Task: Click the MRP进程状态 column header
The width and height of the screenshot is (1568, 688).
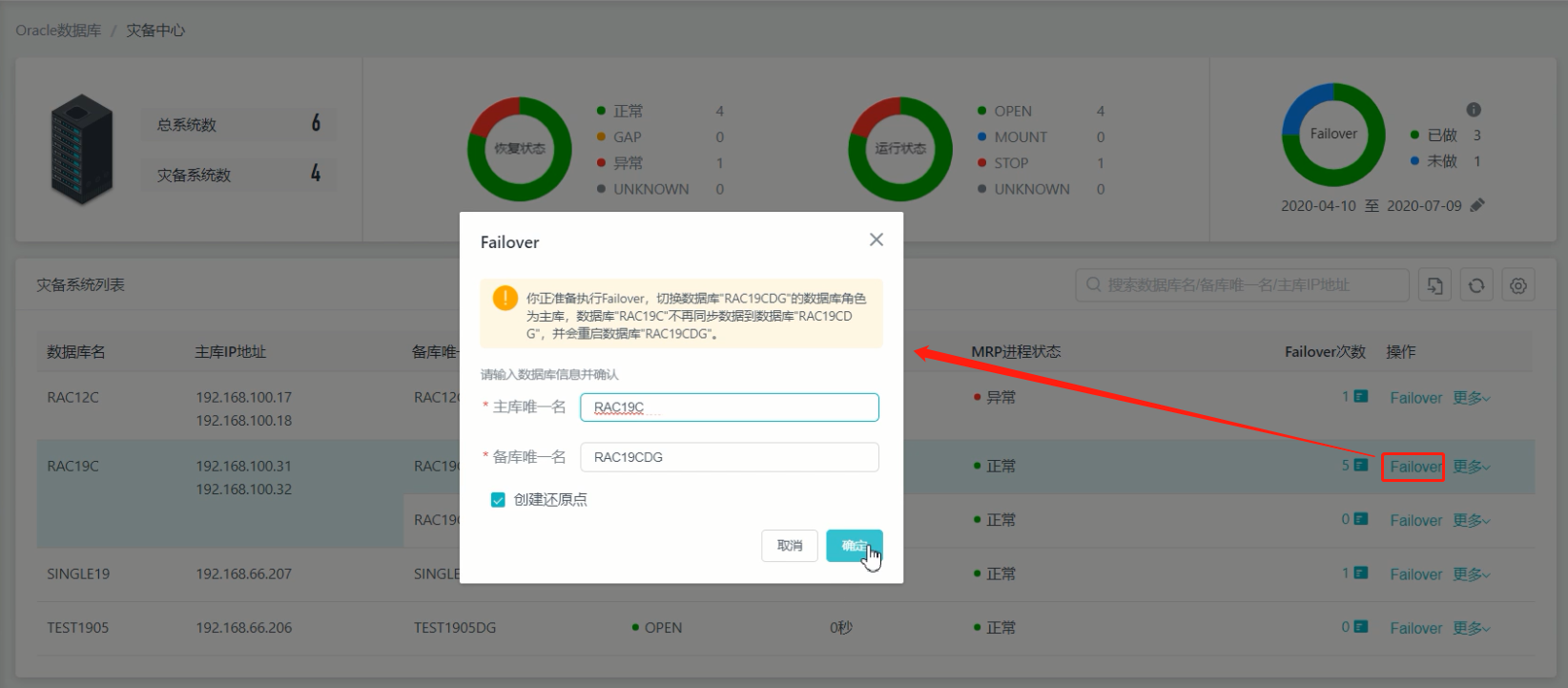Action: tap(1016, 352)
